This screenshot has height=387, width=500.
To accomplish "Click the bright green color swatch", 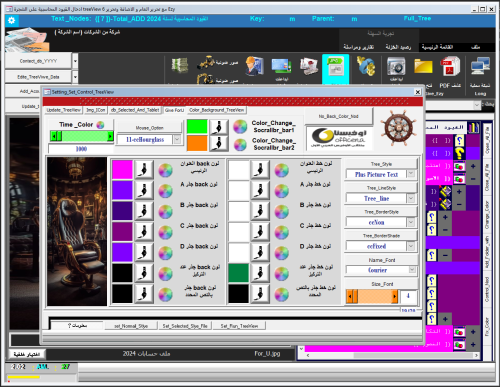I will [x=197, y=127].
